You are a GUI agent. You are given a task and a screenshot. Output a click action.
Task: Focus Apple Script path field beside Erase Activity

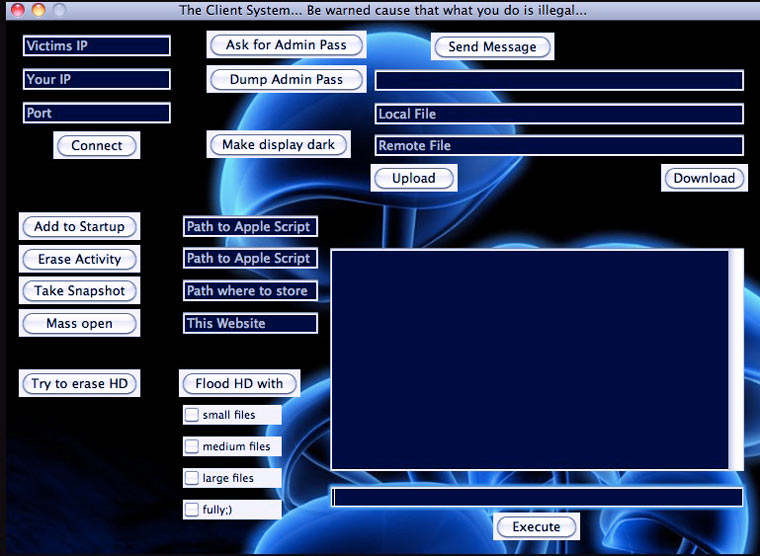click(250, 258)
